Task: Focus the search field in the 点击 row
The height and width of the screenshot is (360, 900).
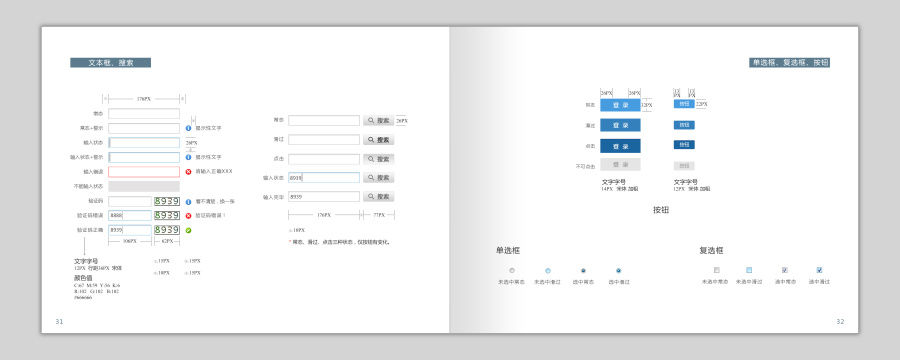Action: click(x=324, y=159)
